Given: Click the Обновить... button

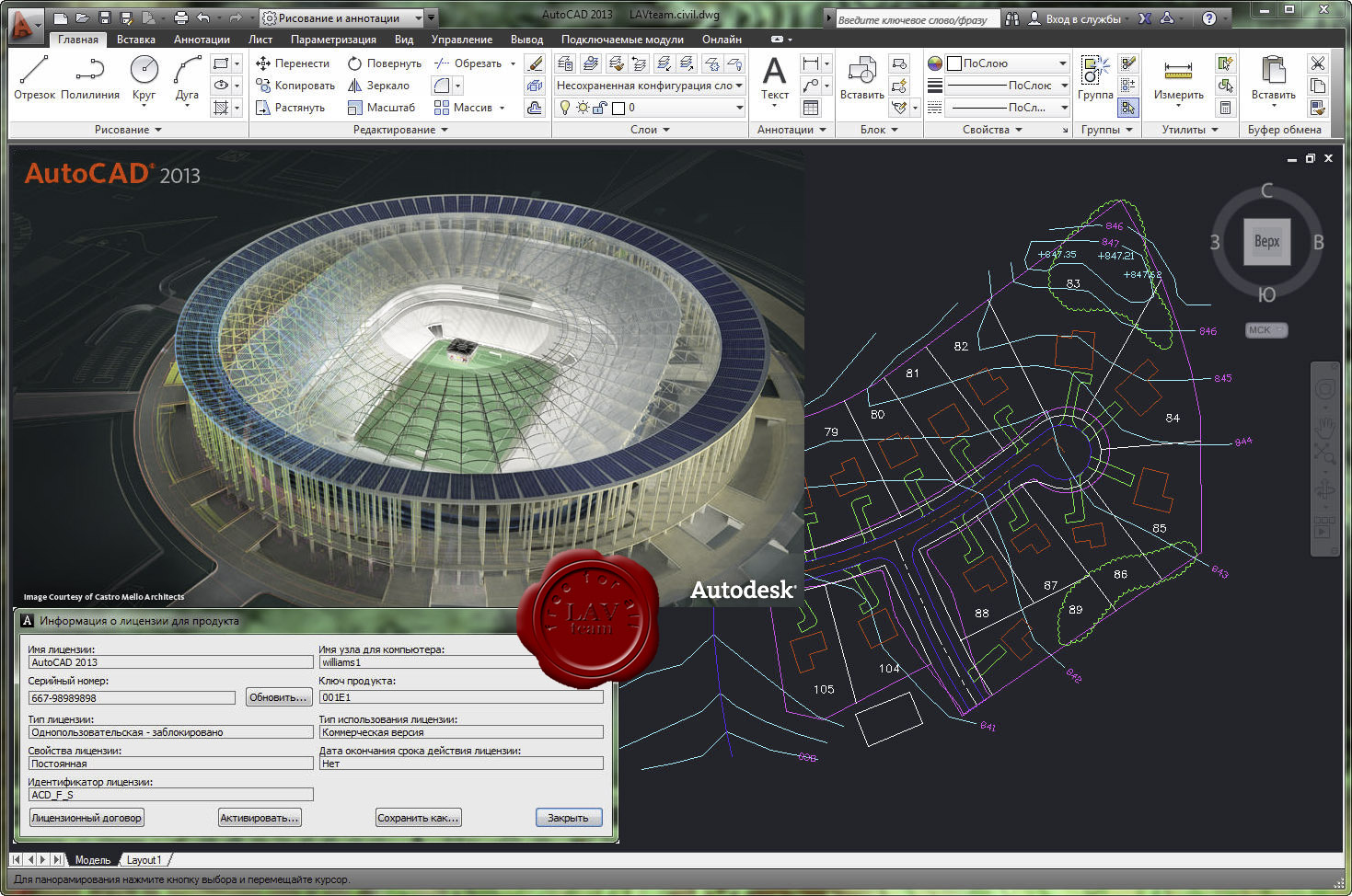Looking at the screenshot, I should click(x=277, y=697).
